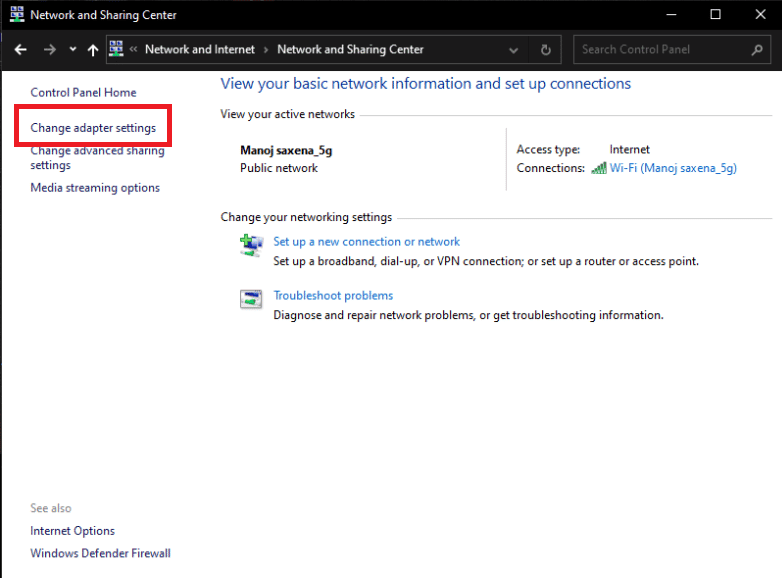
Task: Click the double chevron before Network and Internet
Action: click(133, 49)
